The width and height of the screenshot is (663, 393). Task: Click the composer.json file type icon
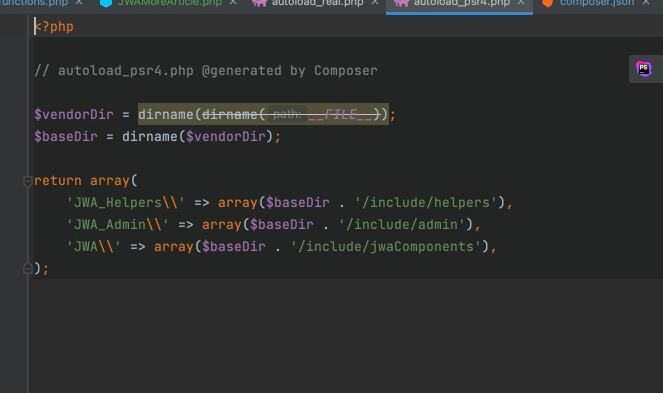coord(548,3)
